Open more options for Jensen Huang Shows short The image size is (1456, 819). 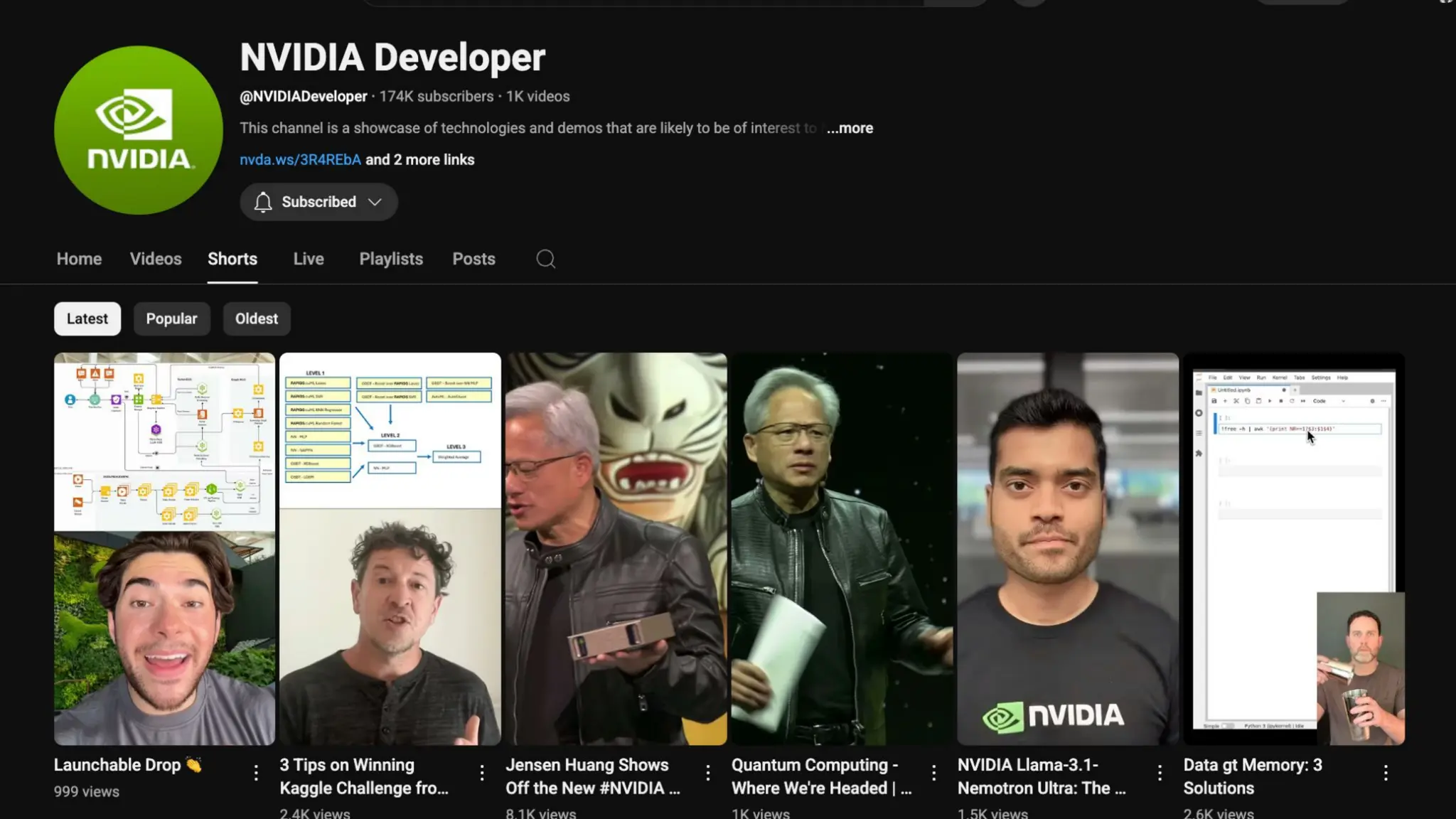coord(708,773)
